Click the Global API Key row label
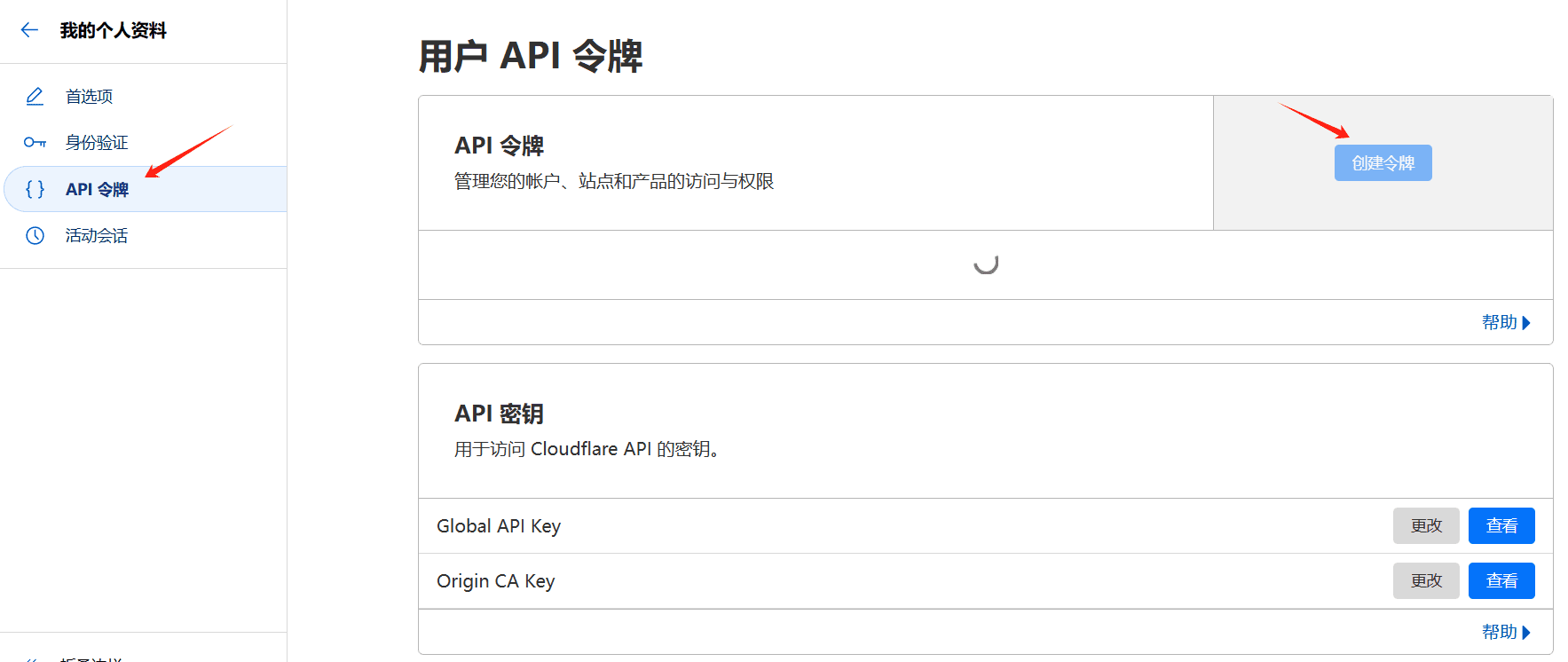Viewport: 1568px width, 662px height. (x=499, y=526)
